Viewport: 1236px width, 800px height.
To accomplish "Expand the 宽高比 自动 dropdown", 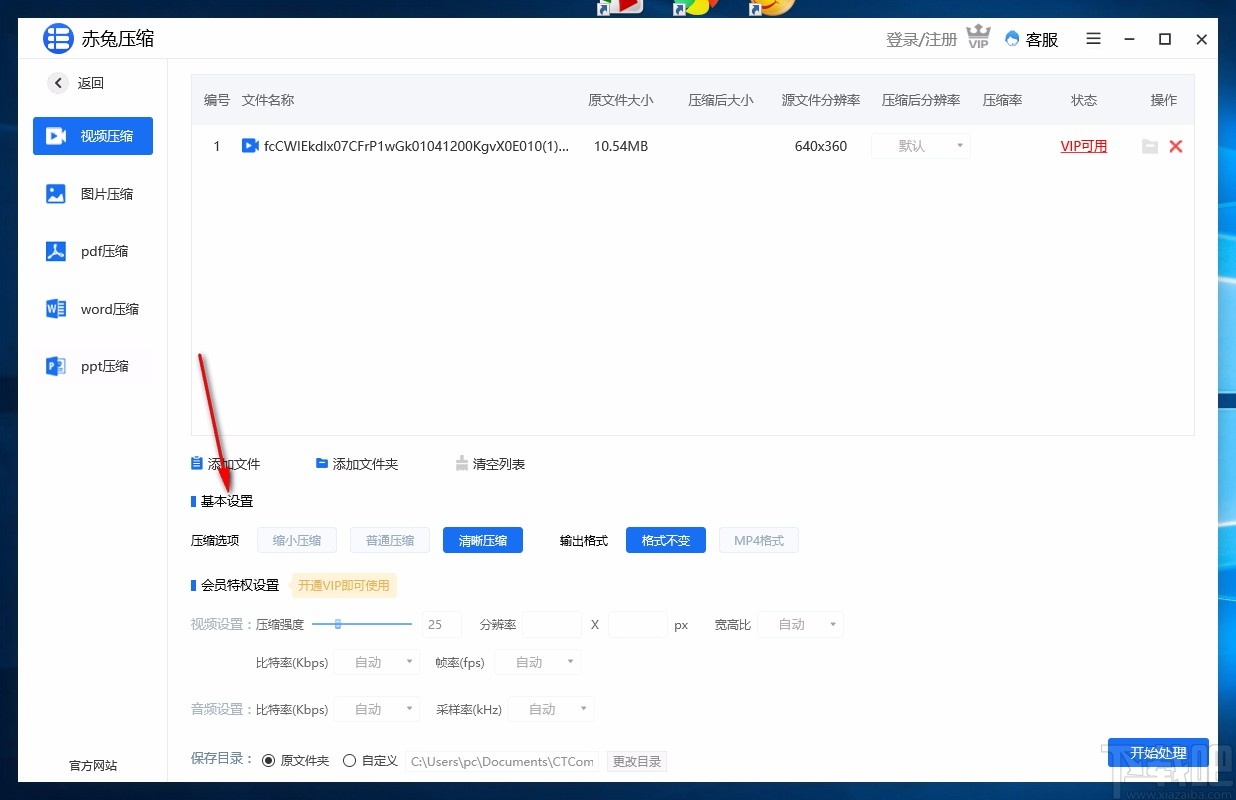I will pos(800,624).
